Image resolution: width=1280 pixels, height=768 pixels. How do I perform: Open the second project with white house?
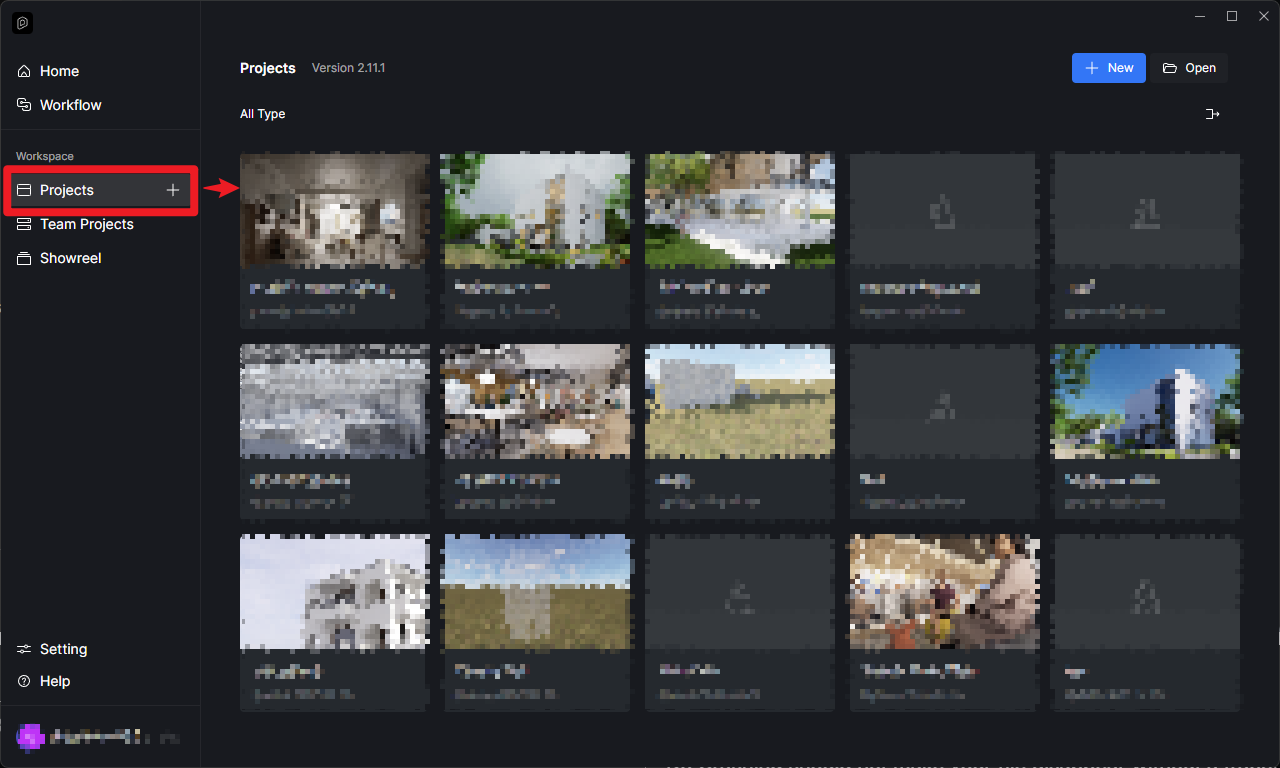point(535,211)
